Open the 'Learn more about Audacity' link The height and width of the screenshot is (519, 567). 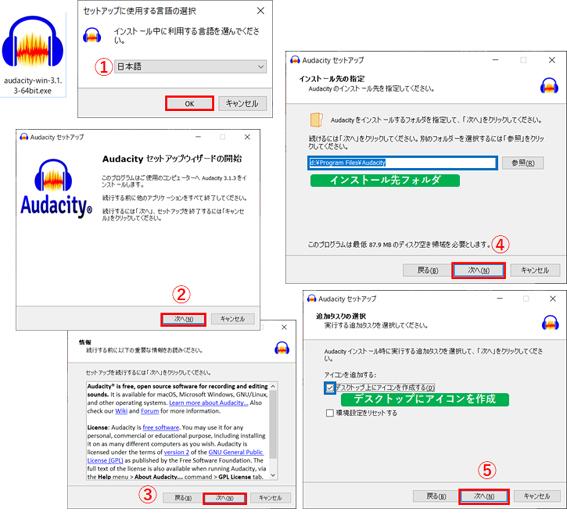tap(208, 403)
